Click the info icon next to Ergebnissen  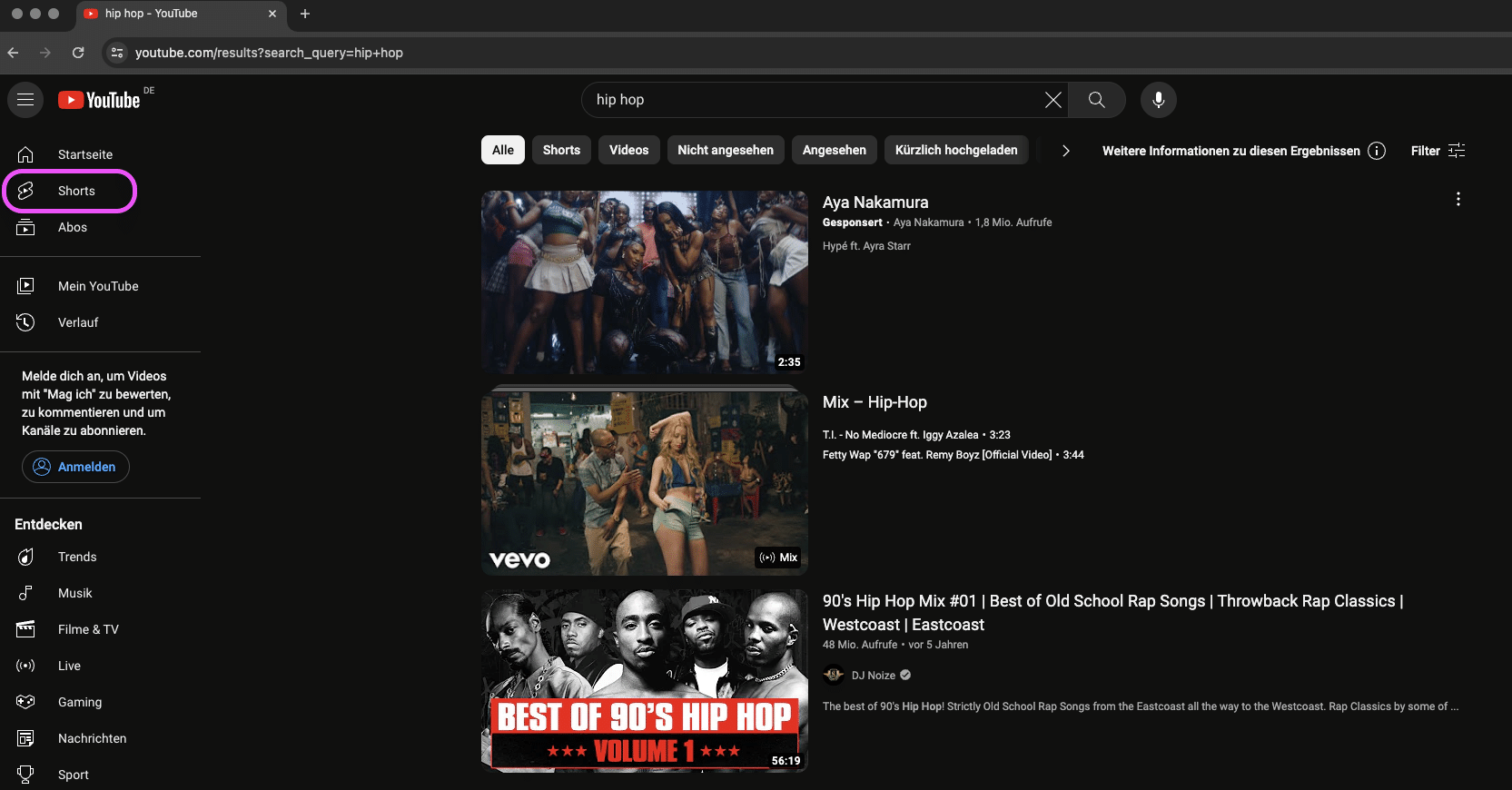[x=1377, y=151]
